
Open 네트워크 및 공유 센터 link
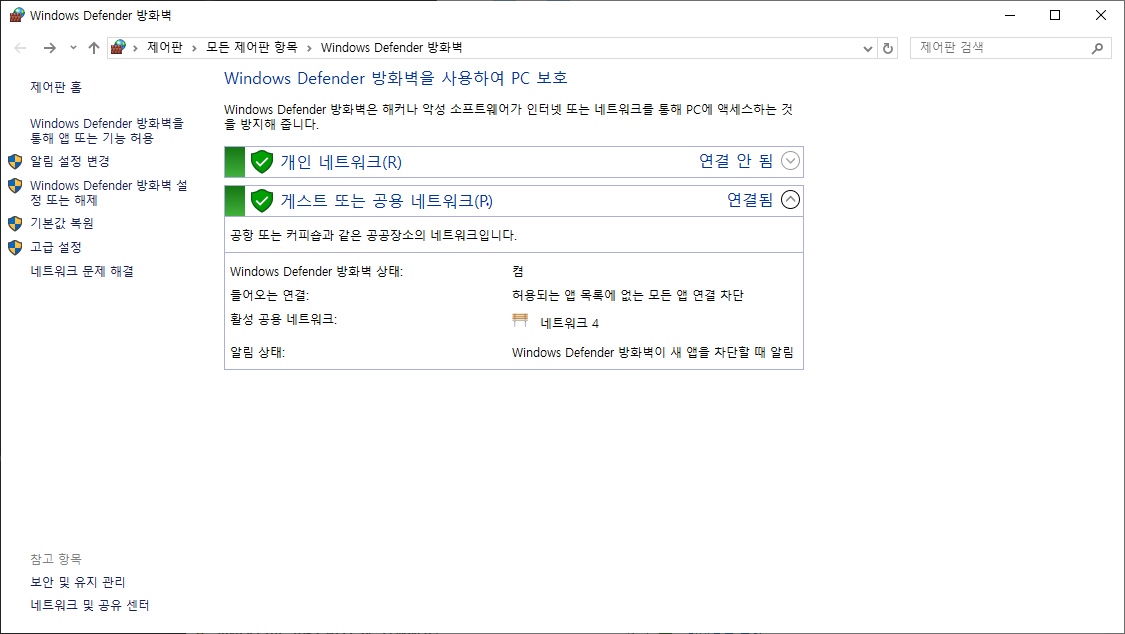click(x=90, y=605)
